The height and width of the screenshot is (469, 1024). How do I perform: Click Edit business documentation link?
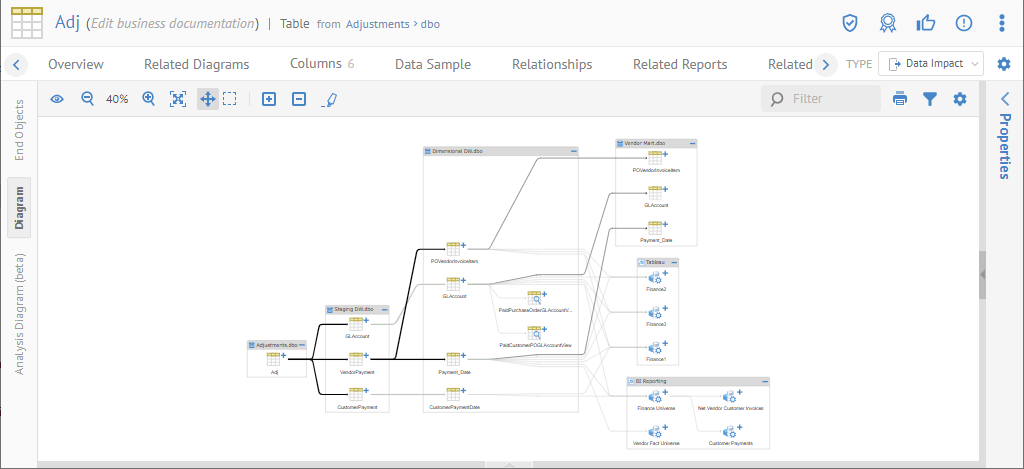point(172,23)
